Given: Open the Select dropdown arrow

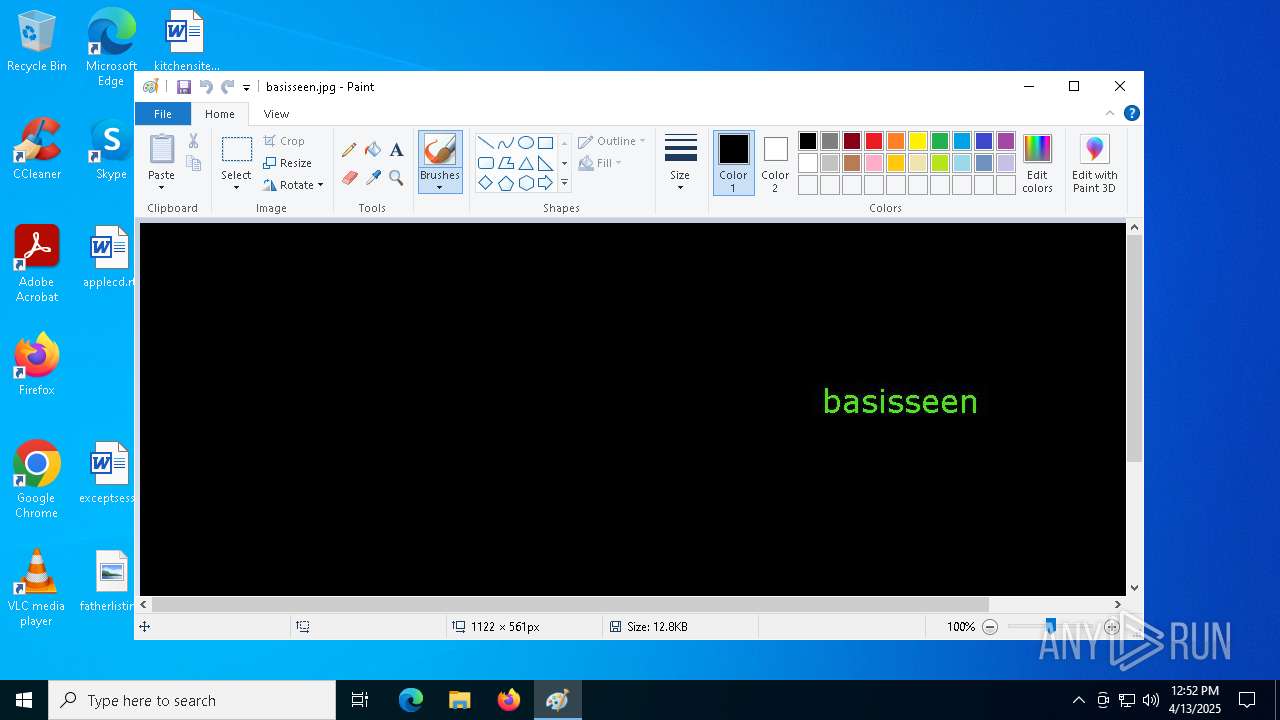Looking at the screenshot, I should (x=237, y=187).
